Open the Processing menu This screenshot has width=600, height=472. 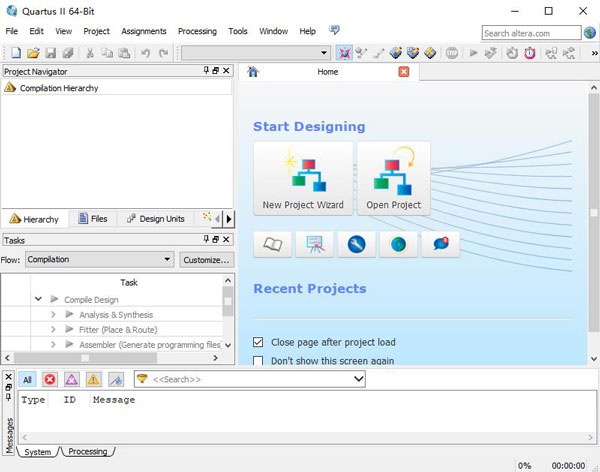pyautogui.click(x=197, y=31)
